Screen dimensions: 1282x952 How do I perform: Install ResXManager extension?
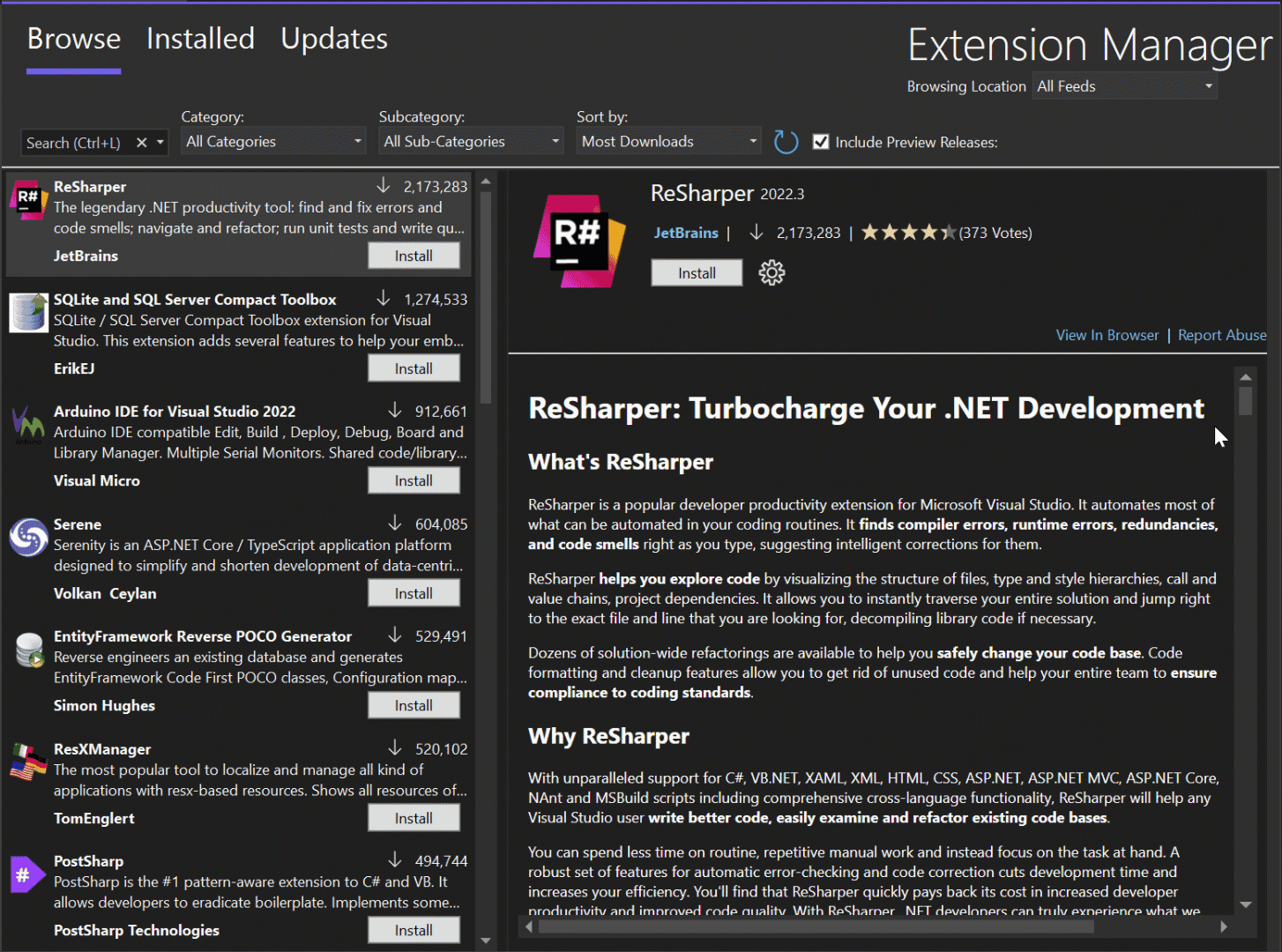[414, 818]
